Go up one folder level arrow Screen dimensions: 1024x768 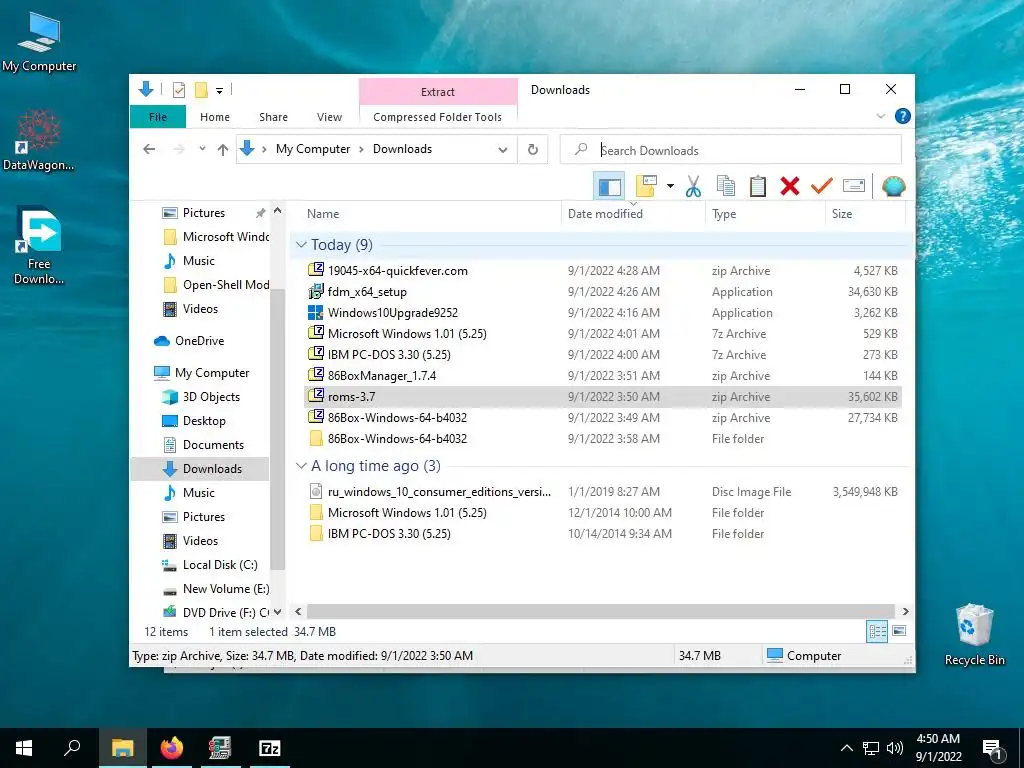[223, 150]
